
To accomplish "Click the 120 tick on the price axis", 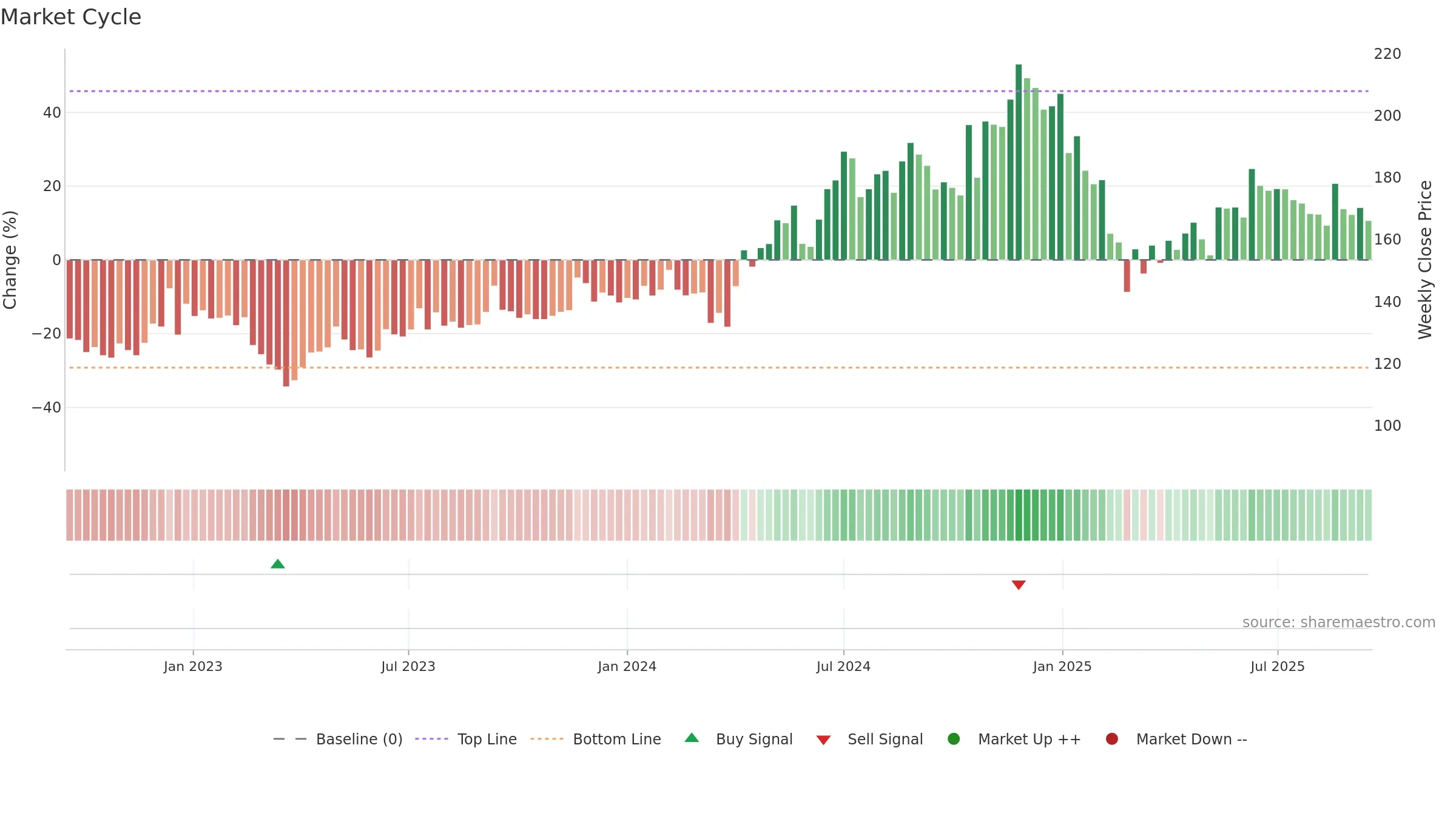I will [x=1387, y=364].
